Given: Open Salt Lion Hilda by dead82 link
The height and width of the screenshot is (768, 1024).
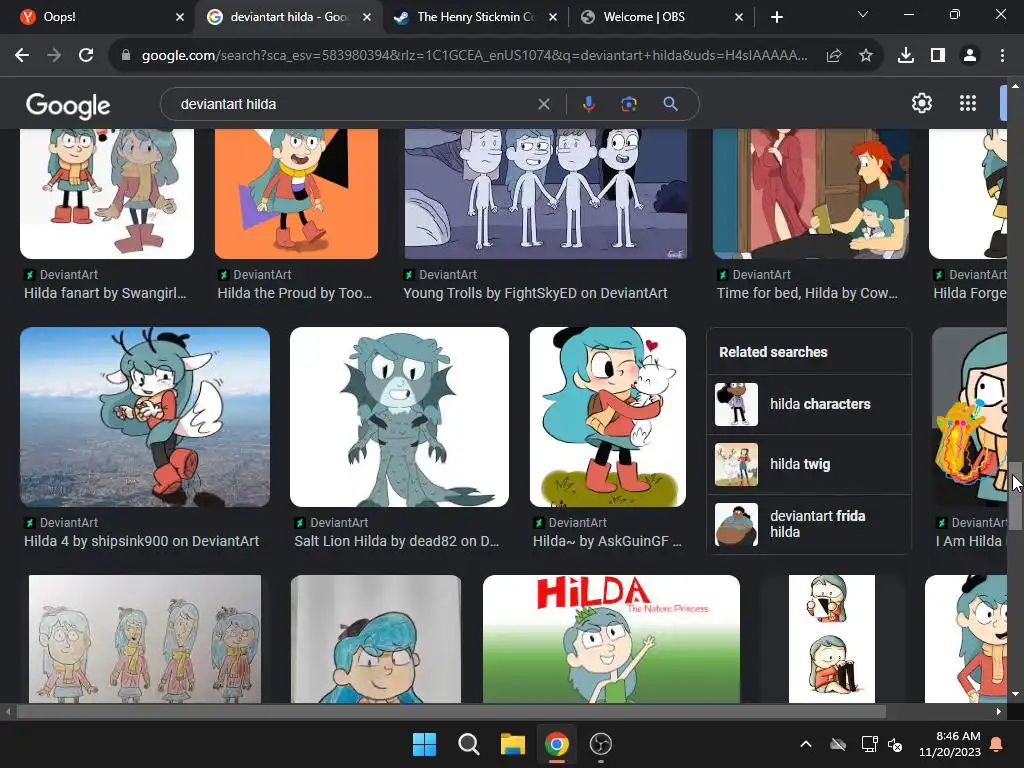Looking at the screenshot, I should click(x=396, y=541).
